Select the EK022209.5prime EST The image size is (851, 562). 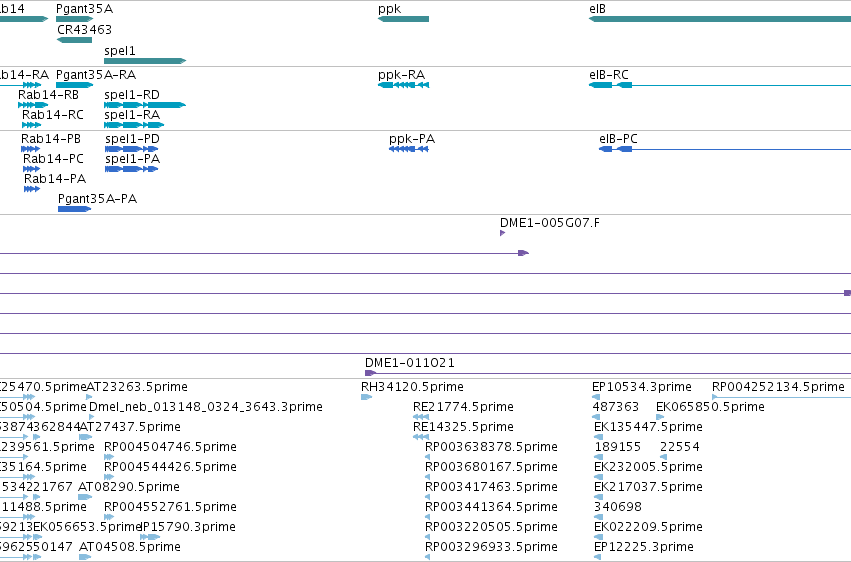(598, 537)
